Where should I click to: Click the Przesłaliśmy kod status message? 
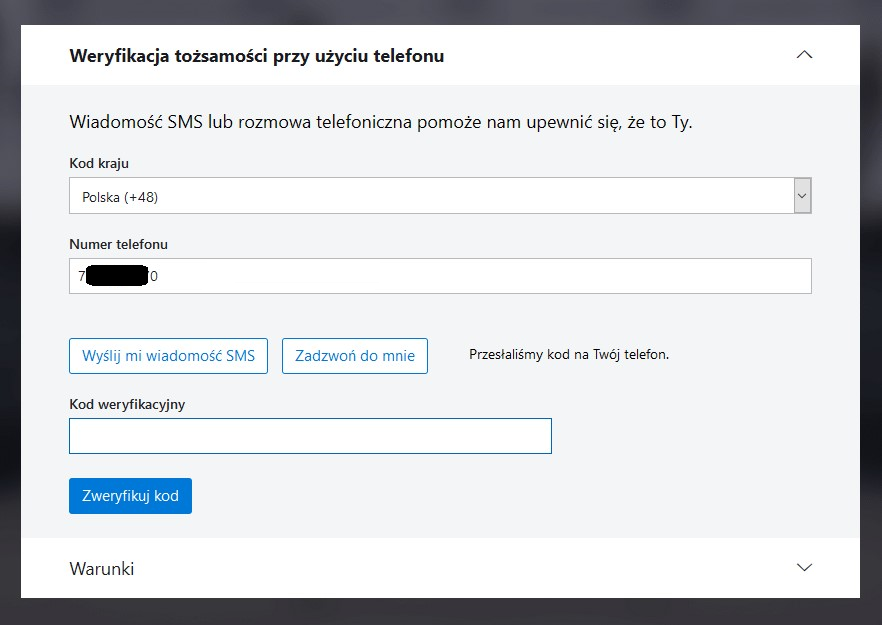[569, 354]
